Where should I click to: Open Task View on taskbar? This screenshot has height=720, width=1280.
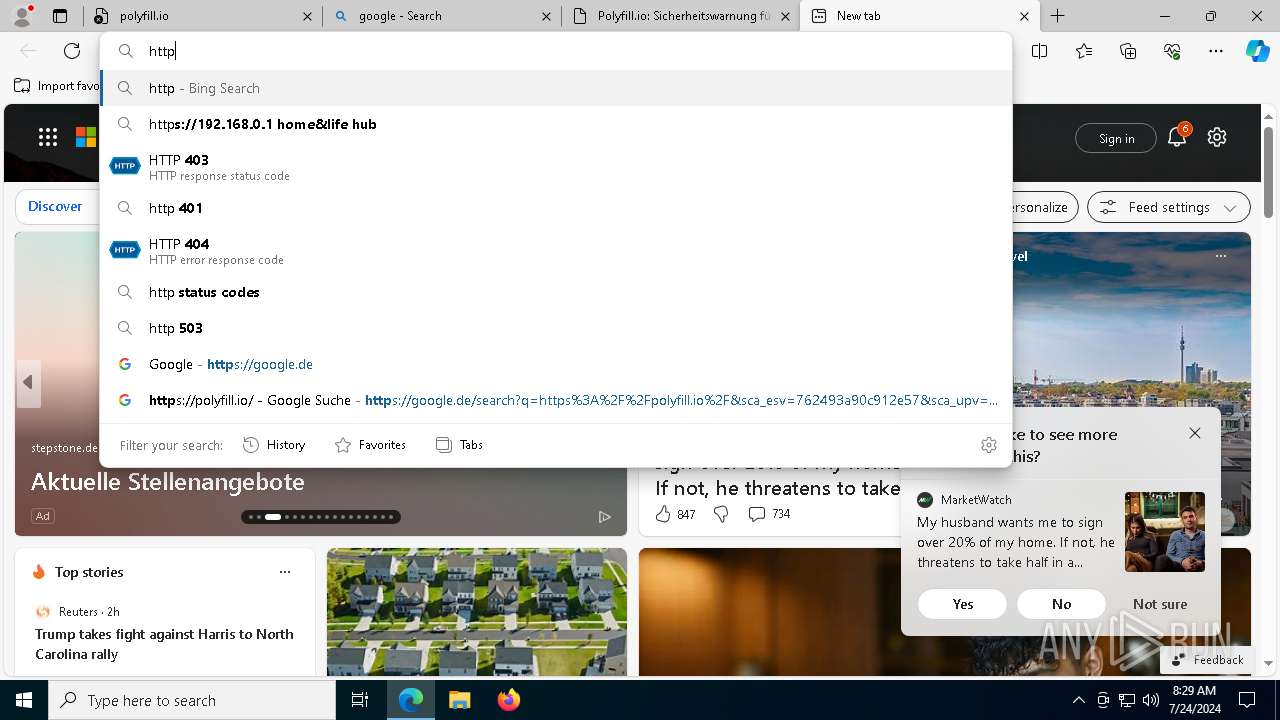[360, 700]
